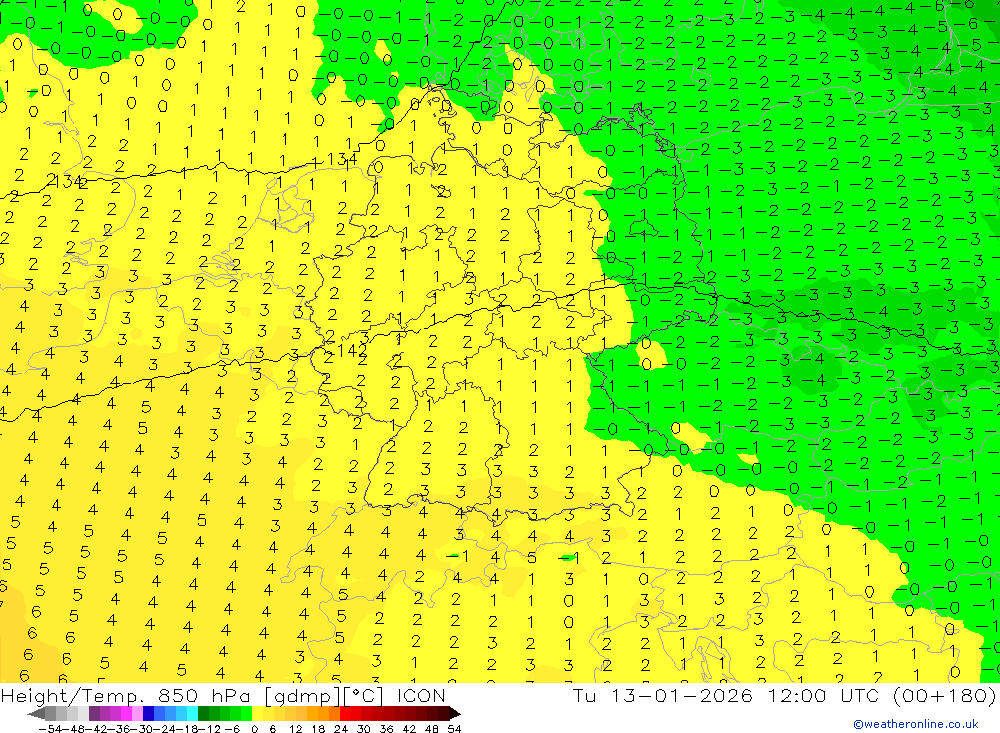Screen dimensions: 1000x733
Task: Click the -54 legend scale label
Action: (50, 729)
